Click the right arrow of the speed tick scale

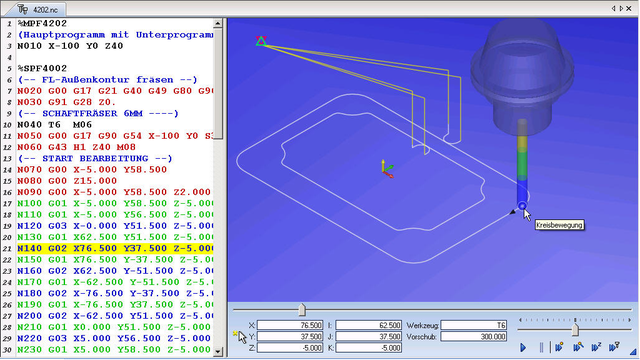[630, 320]
